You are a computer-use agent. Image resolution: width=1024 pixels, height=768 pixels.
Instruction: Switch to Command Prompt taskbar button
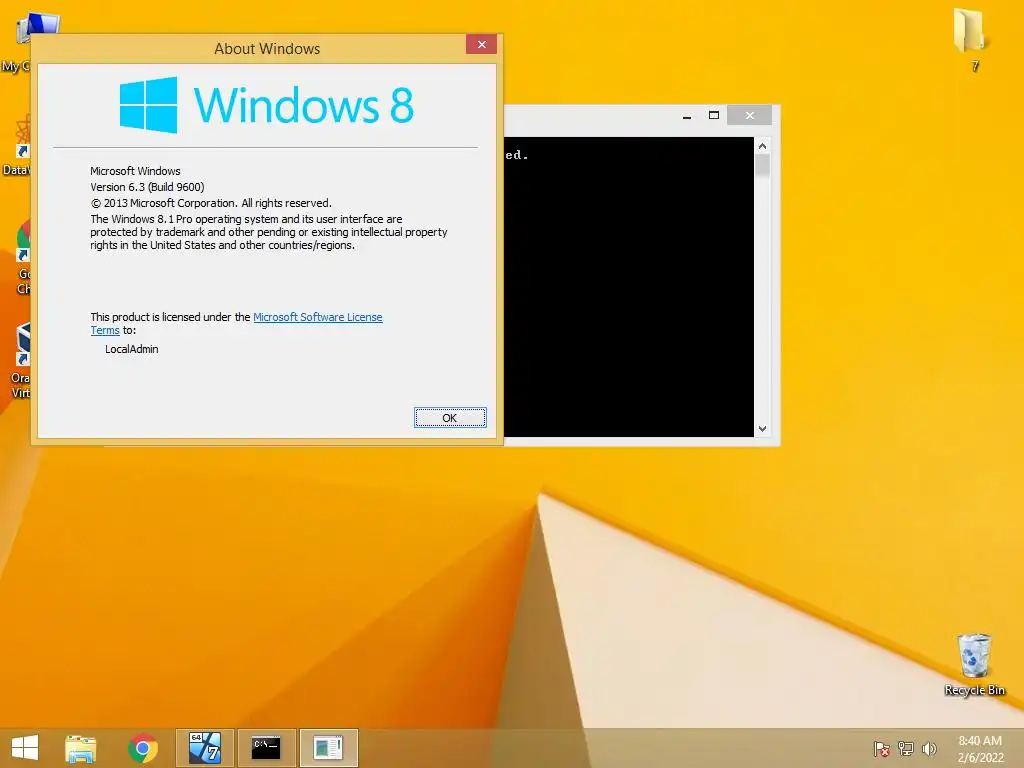point(266,748)
